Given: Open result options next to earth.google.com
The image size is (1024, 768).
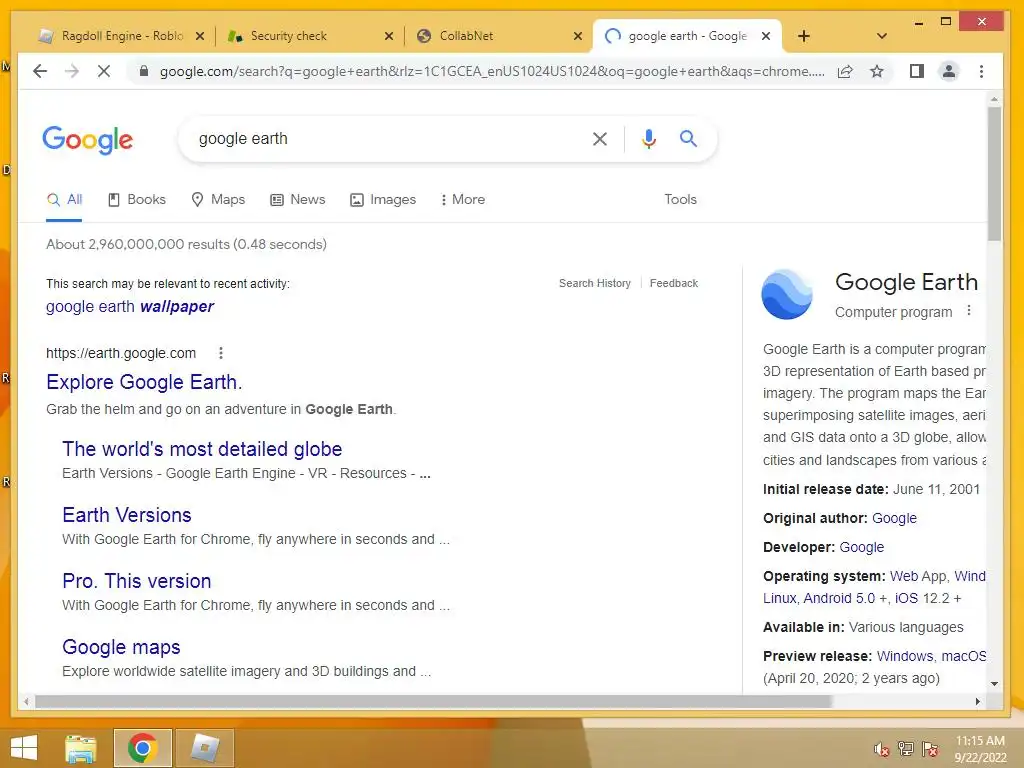Looking at the screenshot, I should coord(221,353).
